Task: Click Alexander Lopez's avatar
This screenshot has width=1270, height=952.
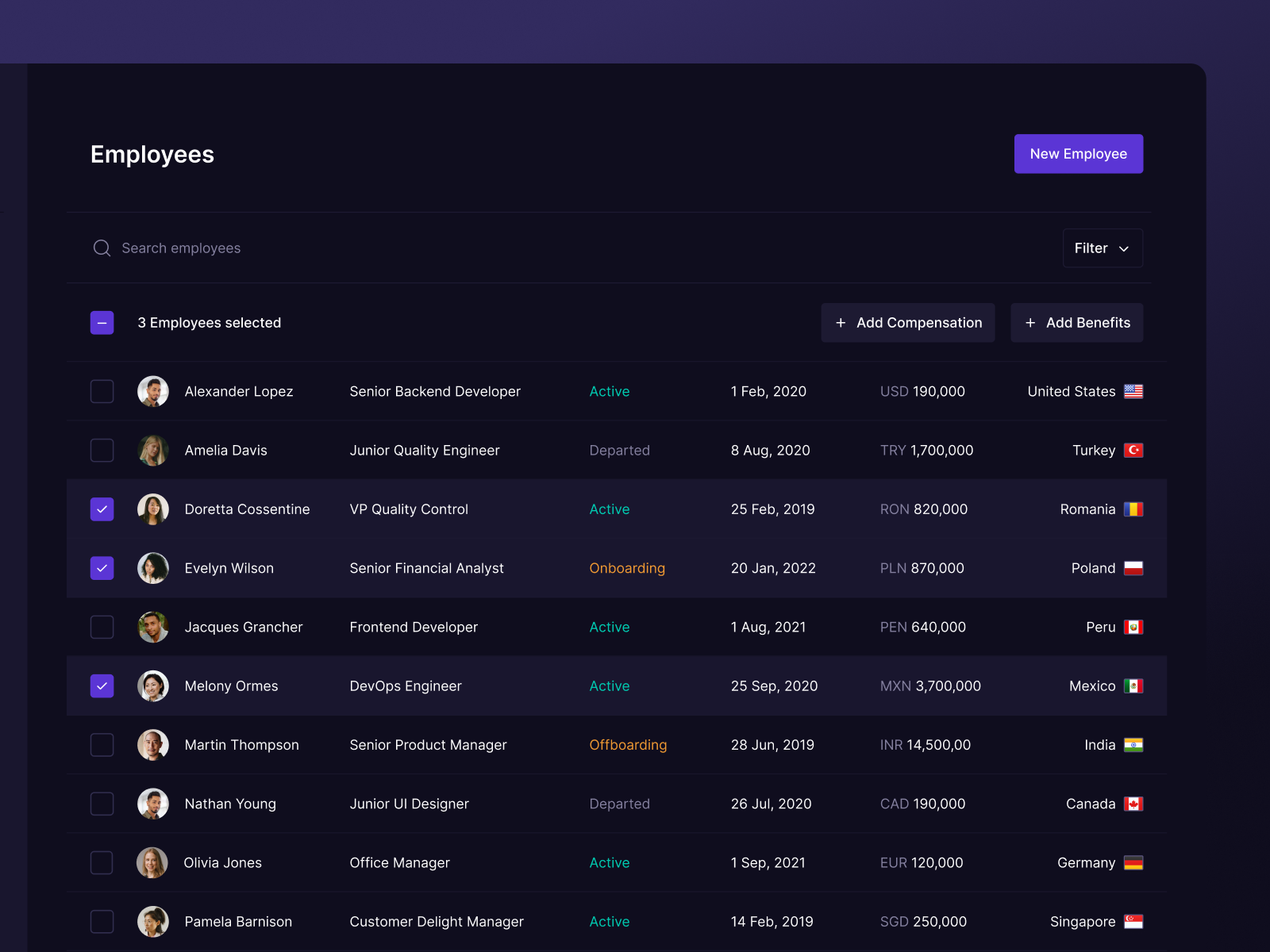Action: [153, 392]
